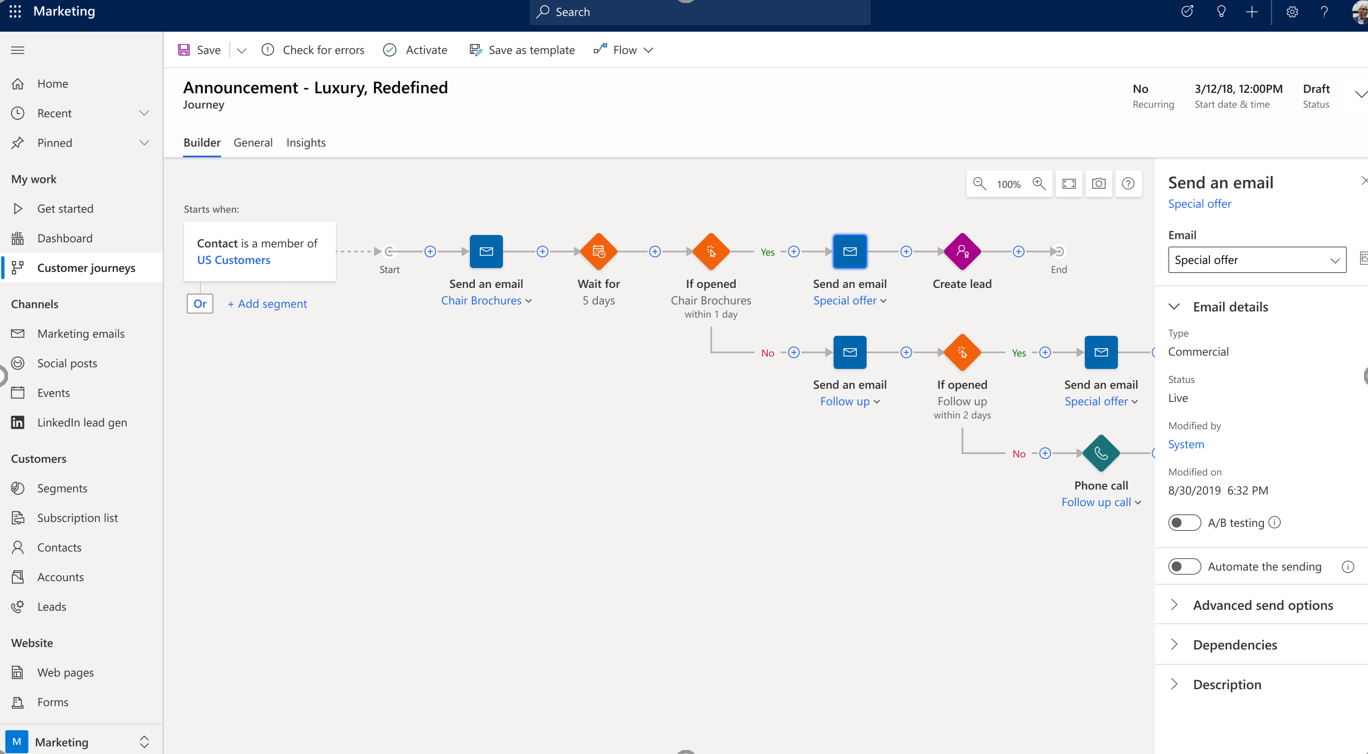This screenshot has height=754, width=1368.
Task: Open the Special offer email dropdown
Action: [x=1256, y=260]
